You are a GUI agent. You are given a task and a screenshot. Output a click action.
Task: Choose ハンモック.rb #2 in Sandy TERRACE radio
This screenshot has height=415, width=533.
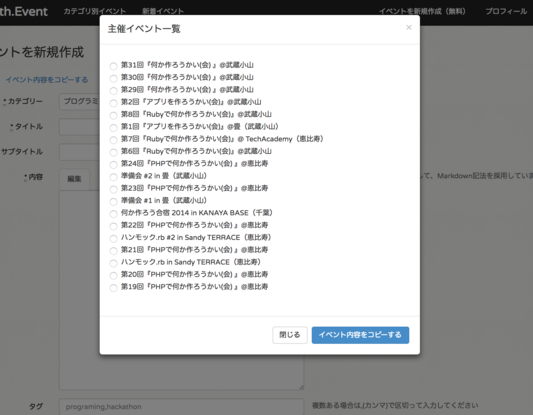(113, 238)
